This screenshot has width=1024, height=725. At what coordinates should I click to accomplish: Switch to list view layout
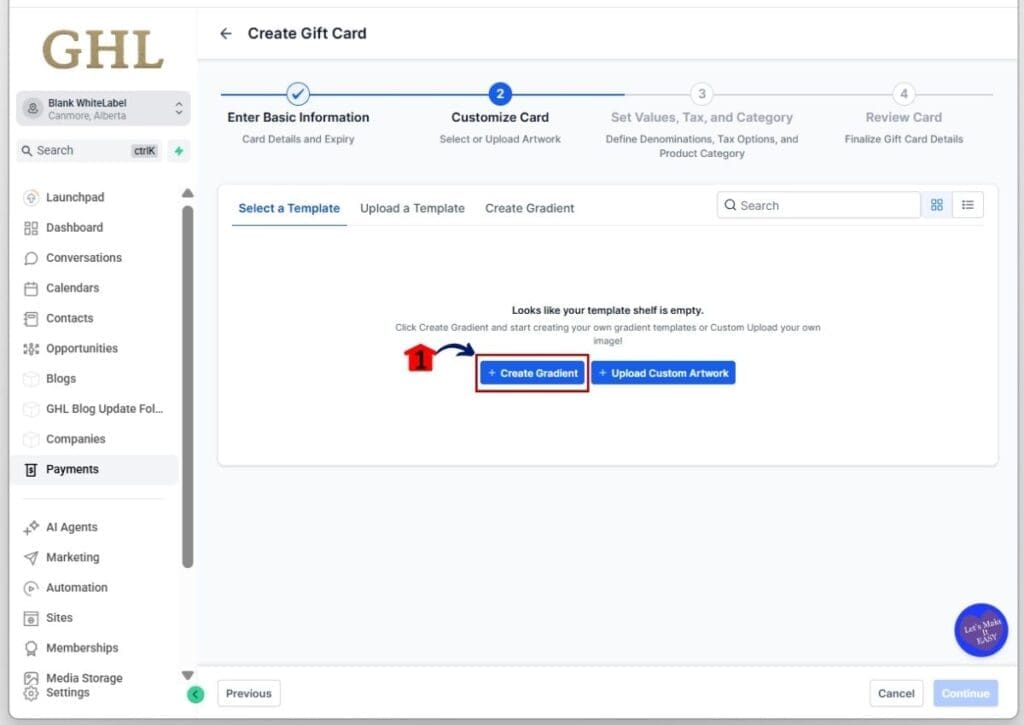tap(968, 205)
